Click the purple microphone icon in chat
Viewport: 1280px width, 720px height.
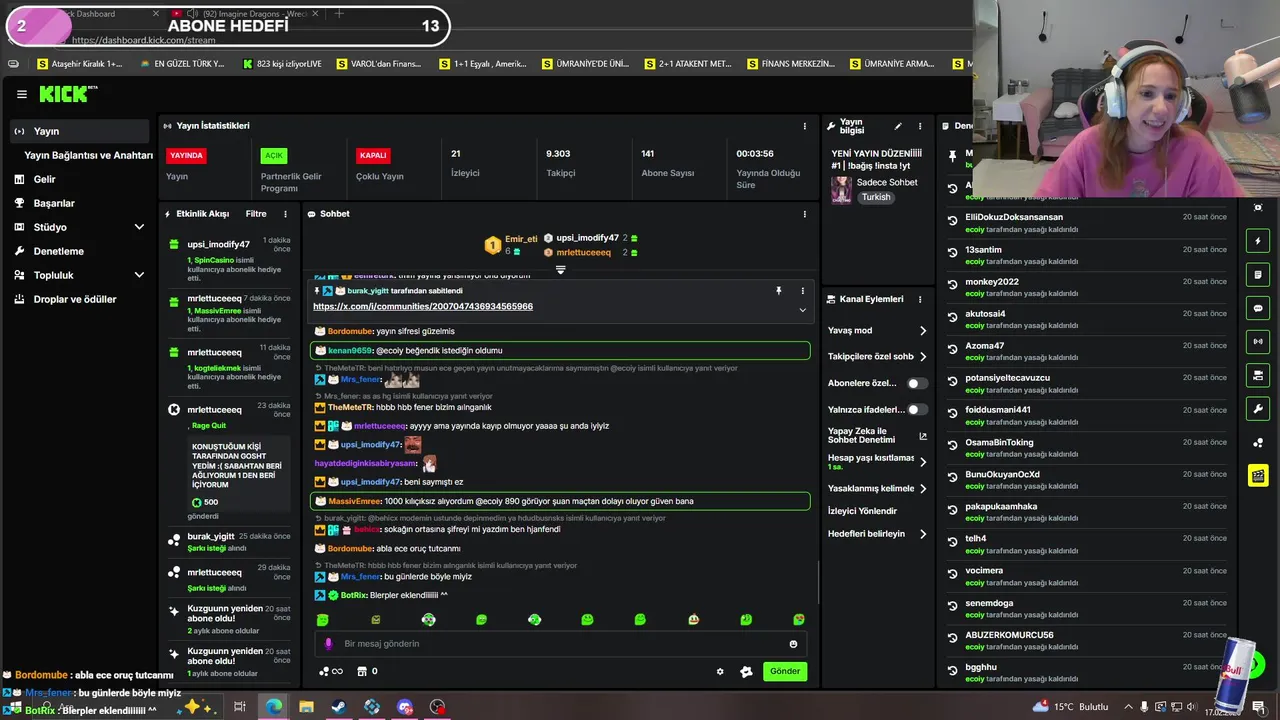click(x=329, y=644)
